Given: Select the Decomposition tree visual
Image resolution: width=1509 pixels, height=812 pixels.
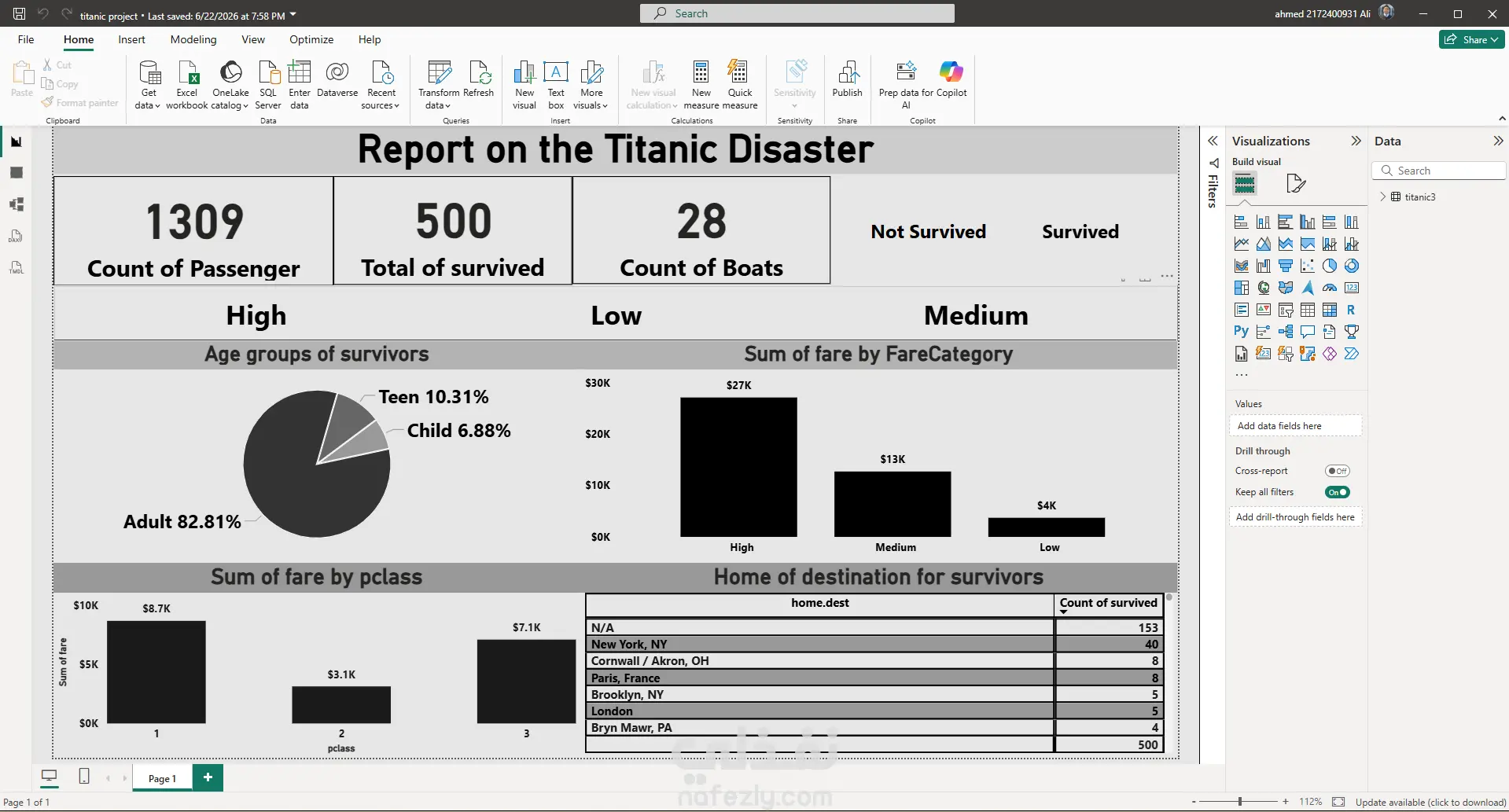Looking at the screenshot, I should click(x=1286, y=332).
